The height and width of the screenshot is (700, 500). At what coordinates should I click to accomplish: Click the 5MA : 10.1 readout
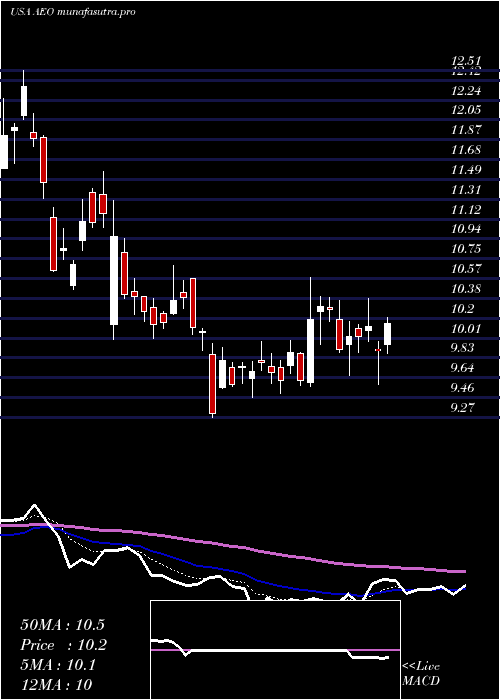[x=58, y=665]
